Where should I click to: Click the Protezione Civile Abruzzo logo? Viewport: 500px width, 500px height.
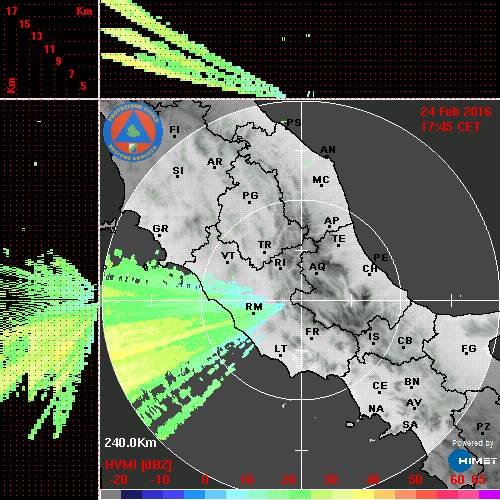pos(133,132)
